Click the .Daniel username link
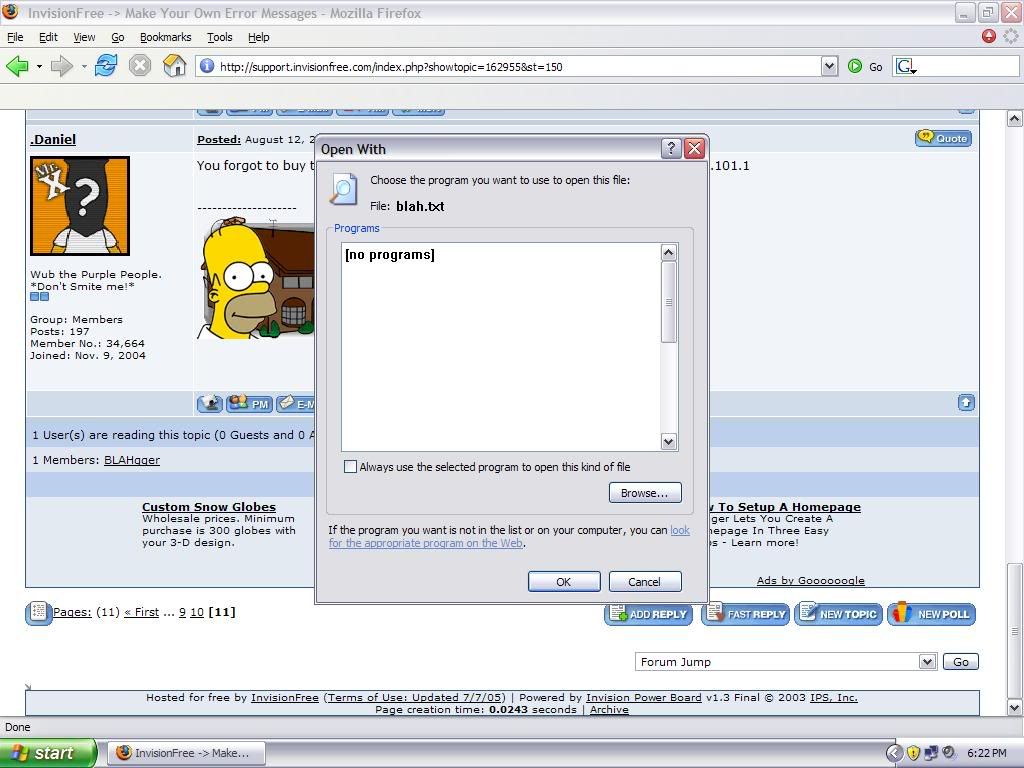This screenshot has height=768, width=1024. point(53,139)
